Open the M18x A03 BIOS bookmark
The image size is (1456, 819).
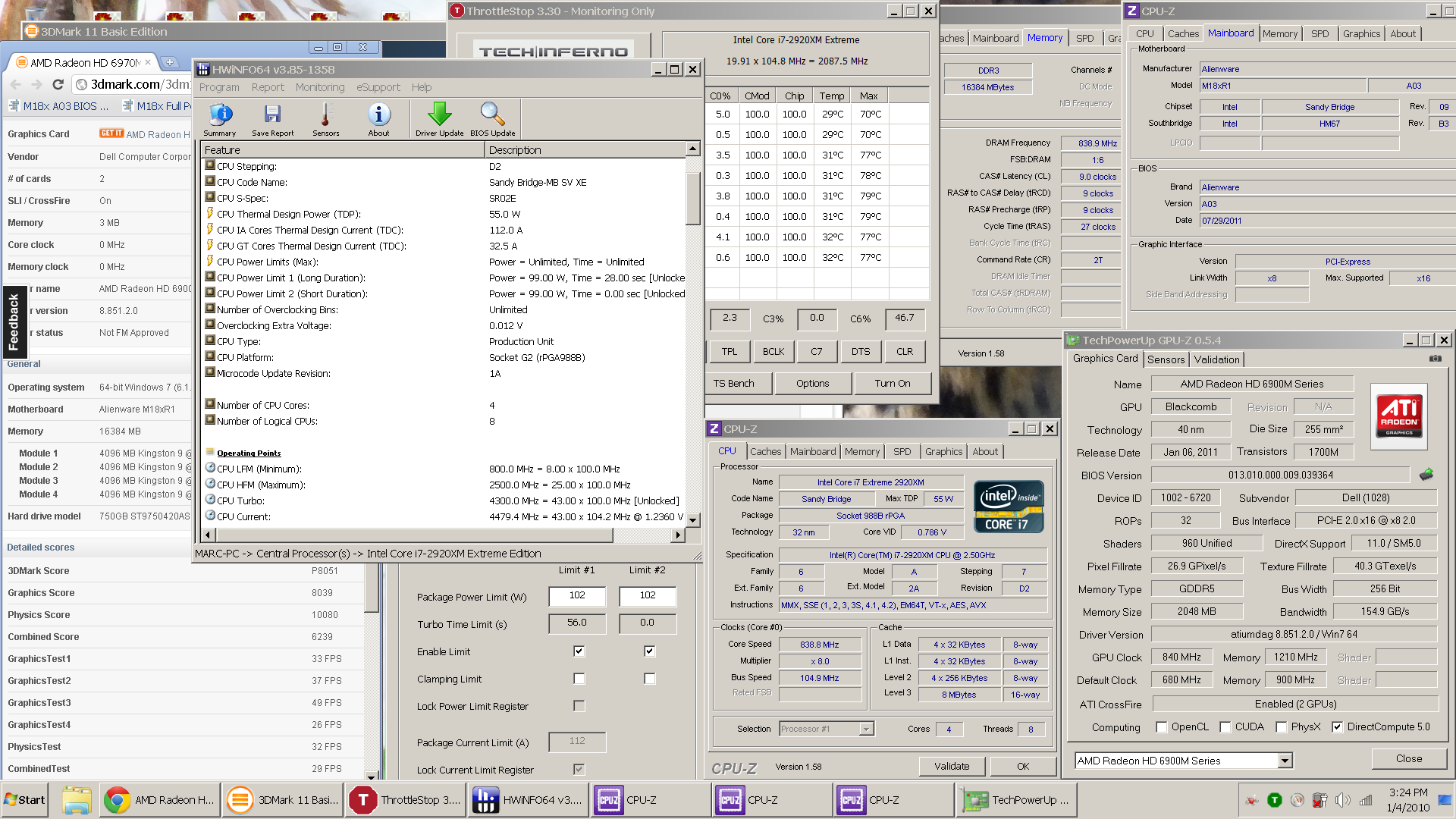58,106
